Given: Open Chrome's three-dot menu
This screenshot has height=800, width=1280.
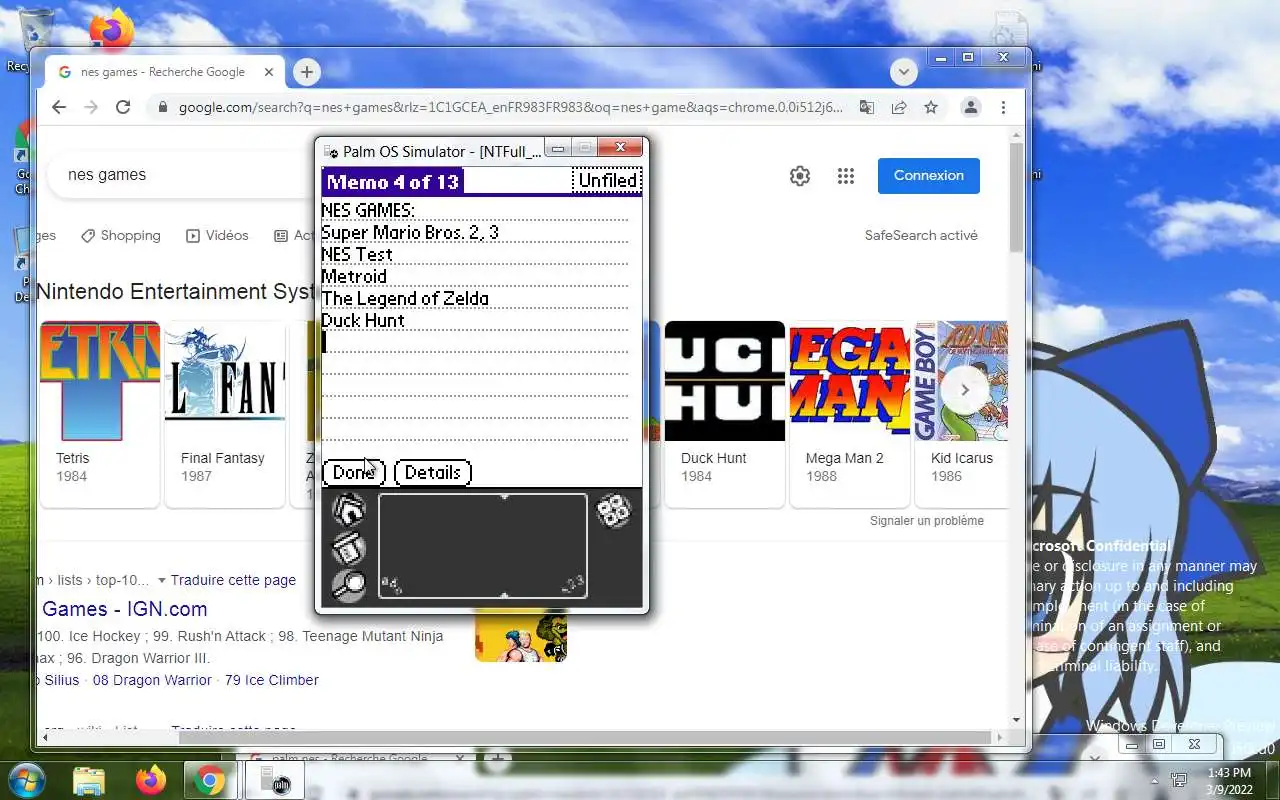Looking at the screenshot, I should pos(1003,107).
